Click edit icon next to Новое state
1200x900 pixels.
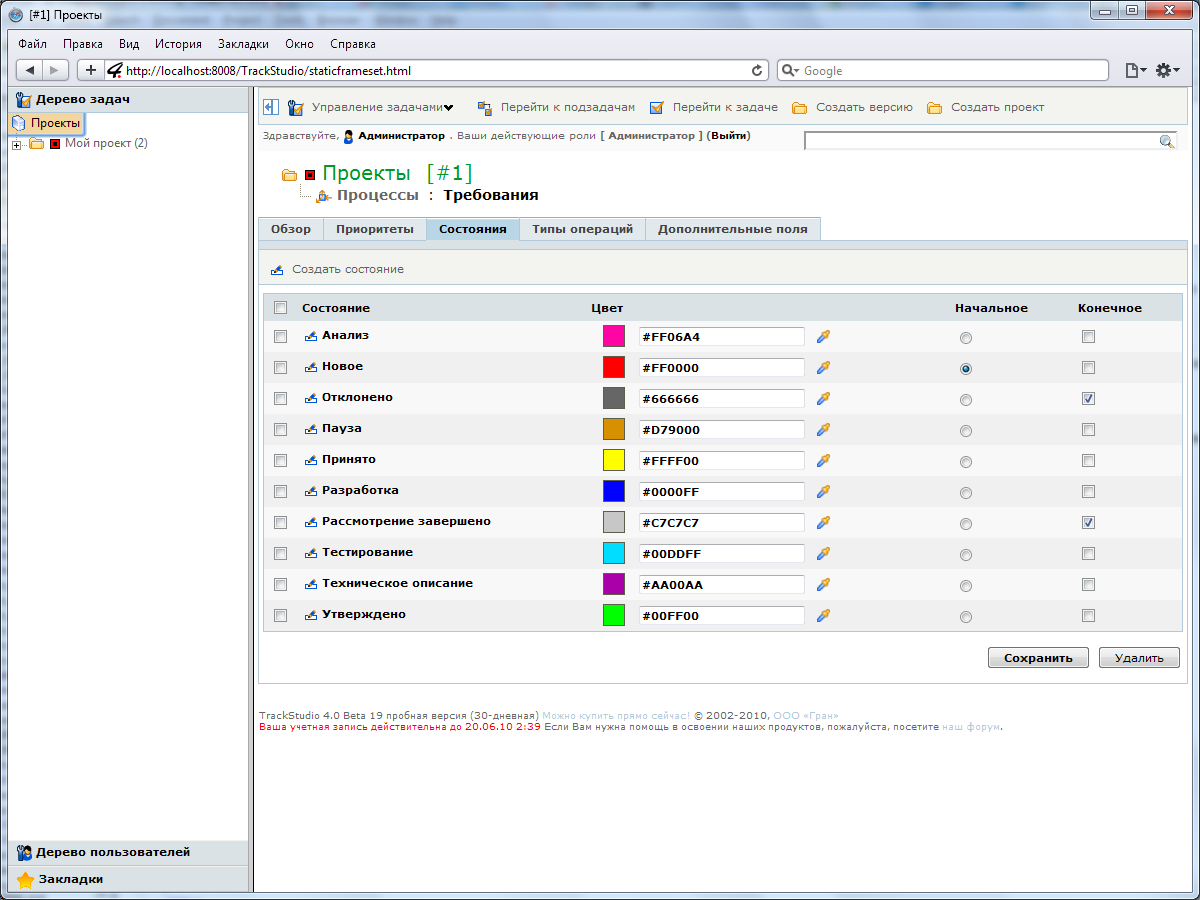coord(310,367)
